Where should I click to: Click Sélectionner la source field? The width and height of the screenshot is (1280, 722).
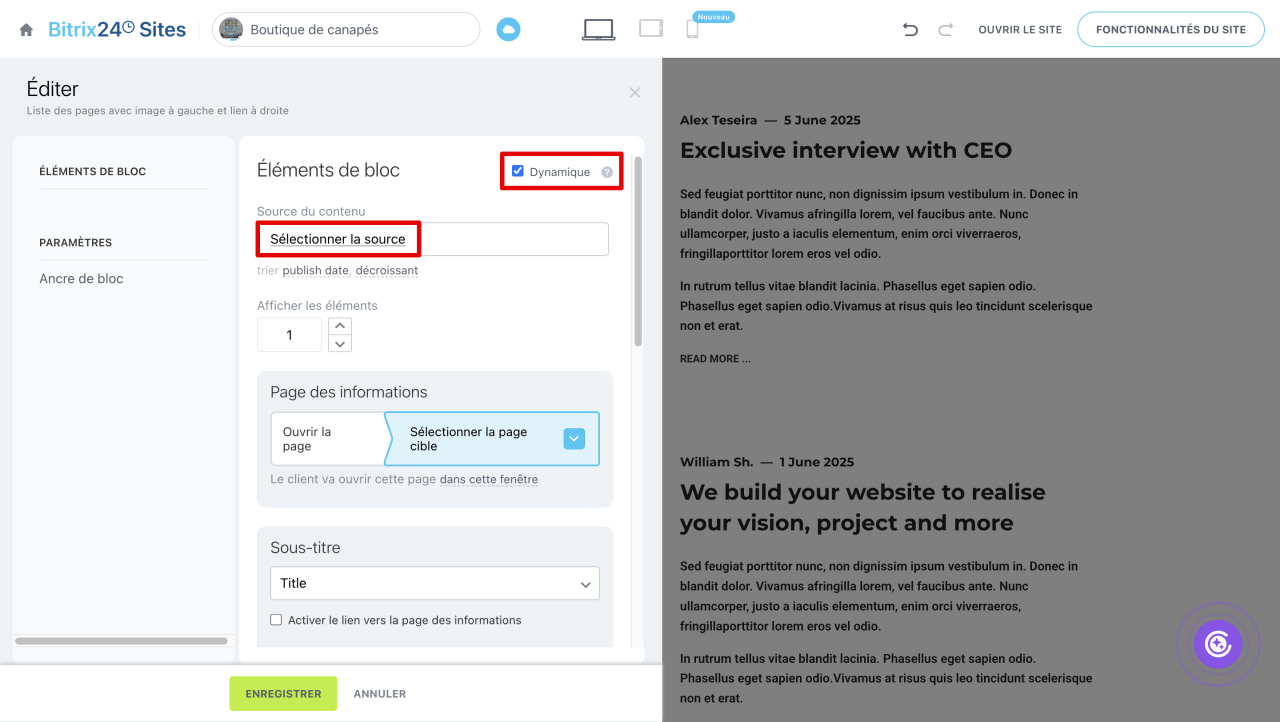coord(433,239)
